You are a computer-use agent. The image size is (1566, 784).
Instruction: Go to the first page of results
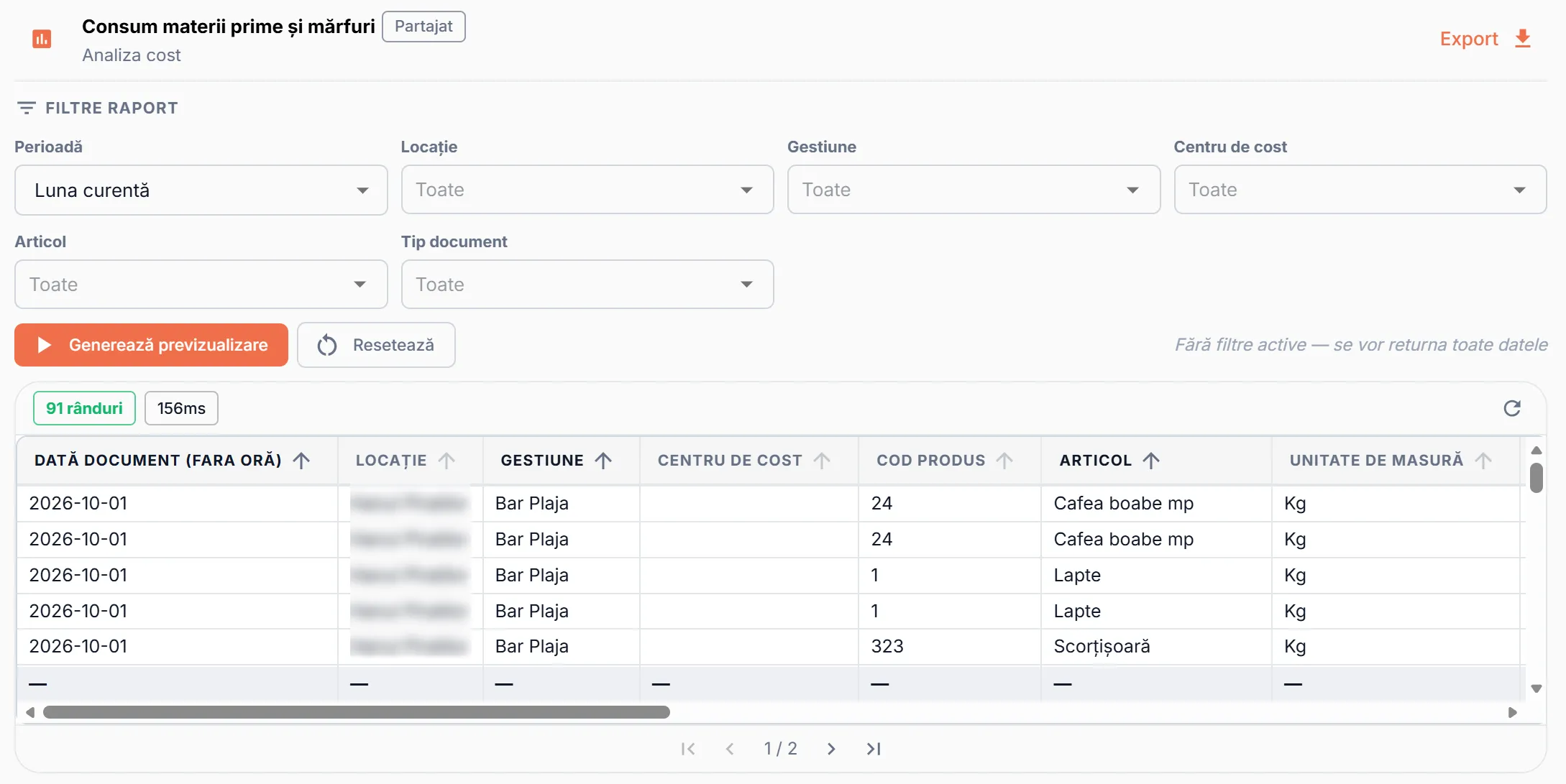[688, 749]
